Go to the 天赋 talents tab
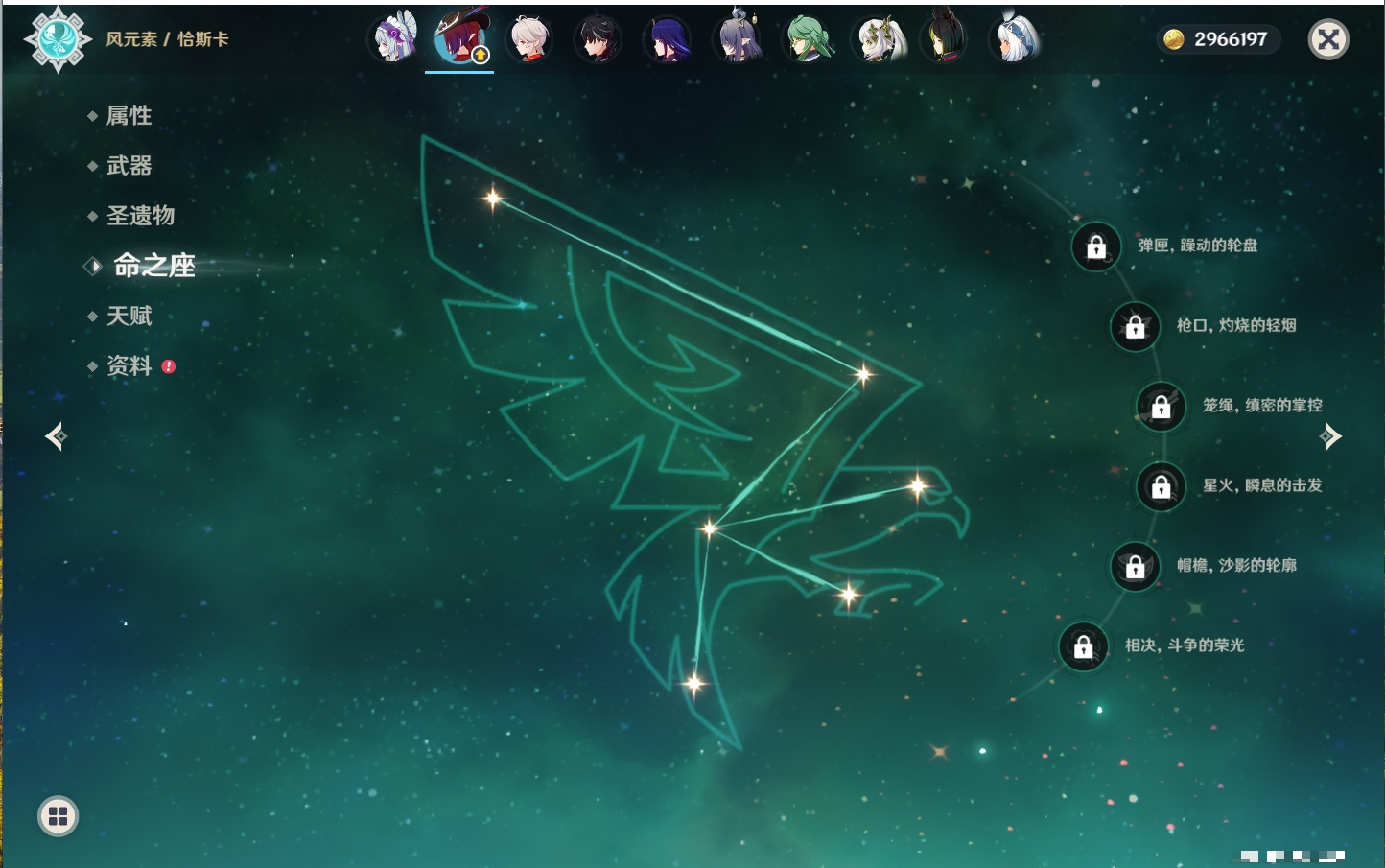This screenshot has height=868, width=1385. pos(129,316)
